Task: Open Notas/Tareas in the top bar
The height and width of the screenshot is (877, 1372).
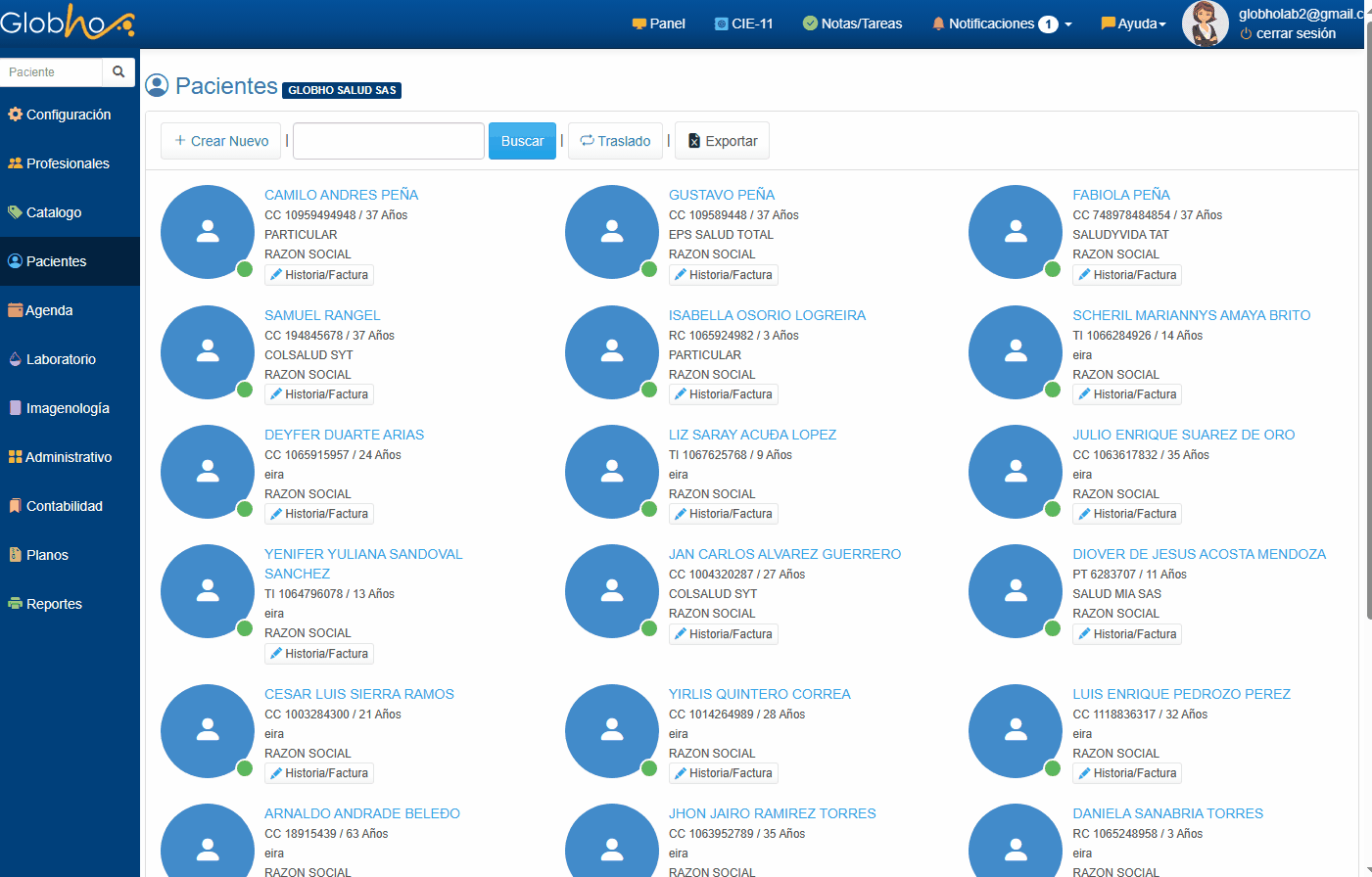Action: click(x=852, y=23)
